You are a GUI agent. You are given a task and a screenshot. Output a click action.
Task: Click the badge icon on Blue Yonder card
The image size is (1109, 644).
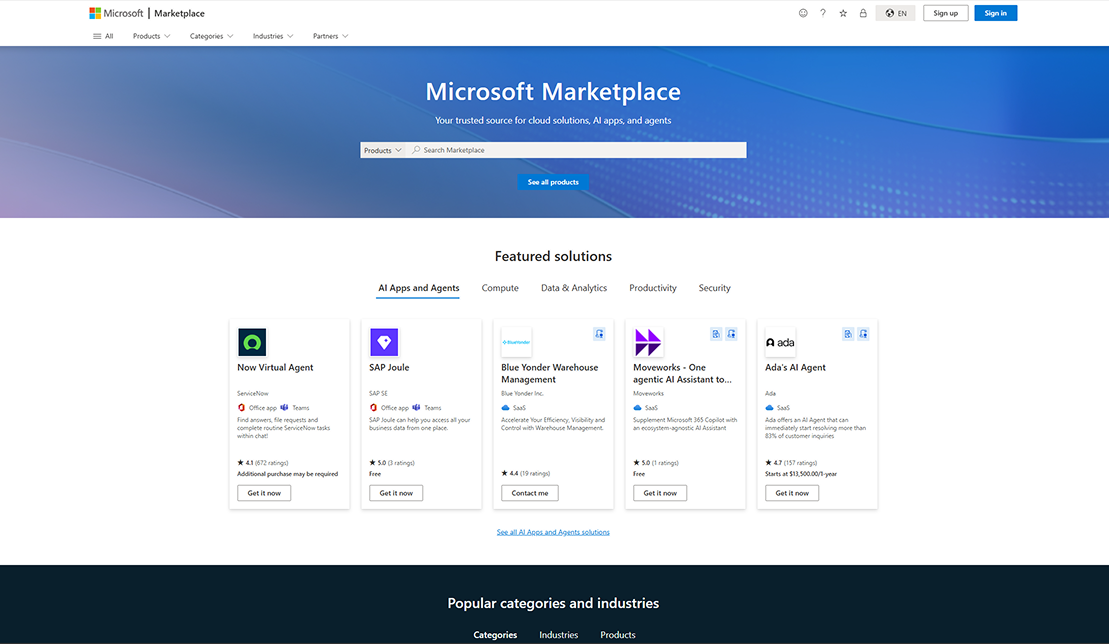599,334
